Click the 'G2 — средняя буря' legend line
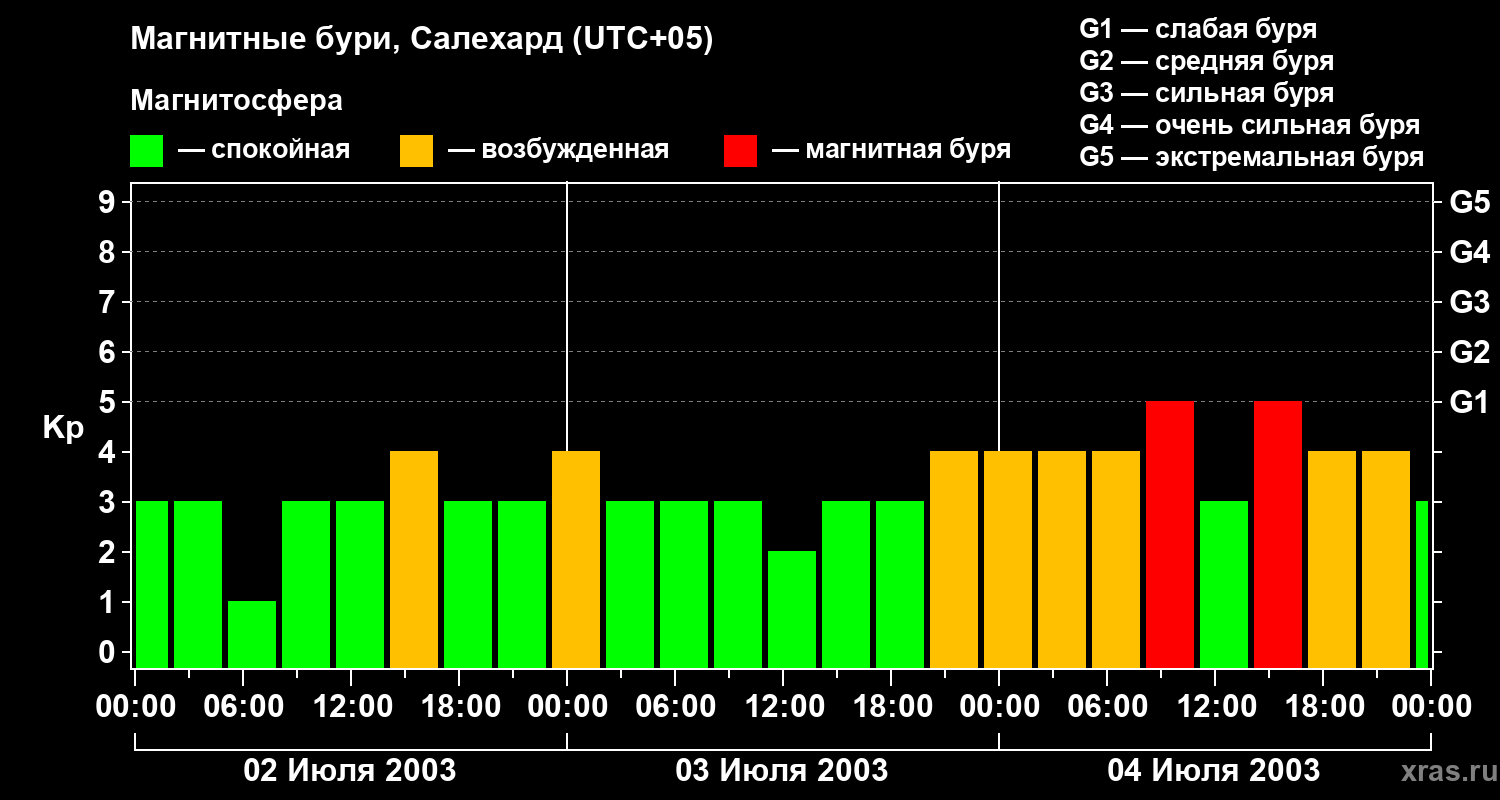 (1207, 61)
